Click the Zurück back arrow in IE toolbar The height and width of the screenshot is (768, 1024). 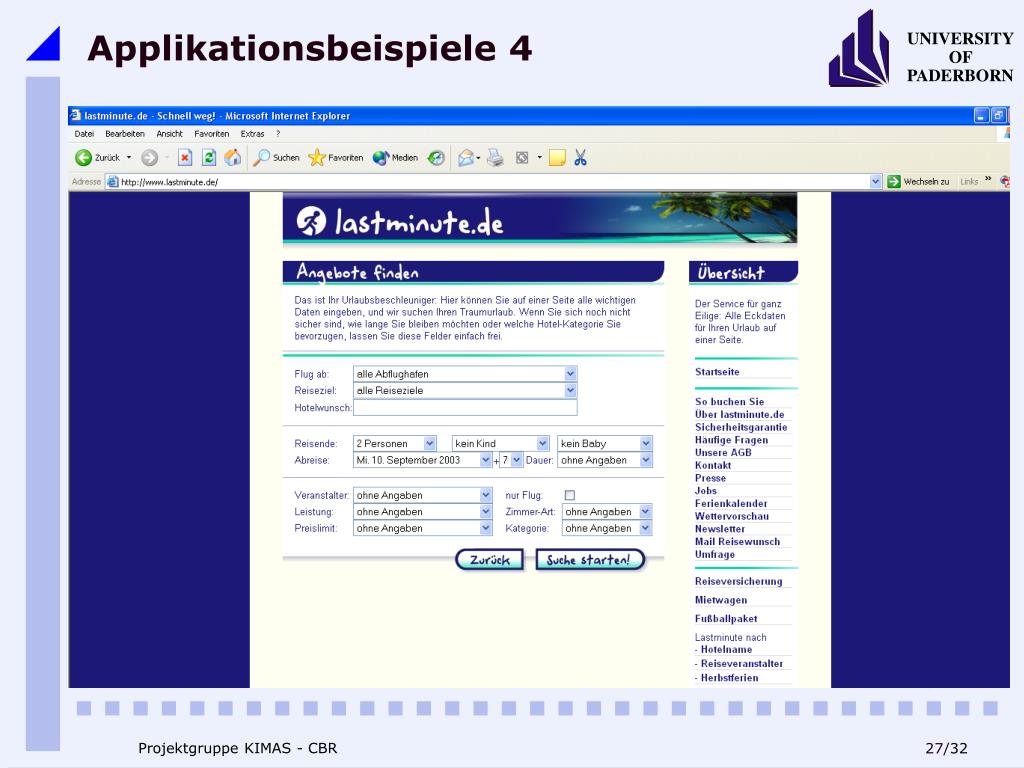click(x=84, y=157)
